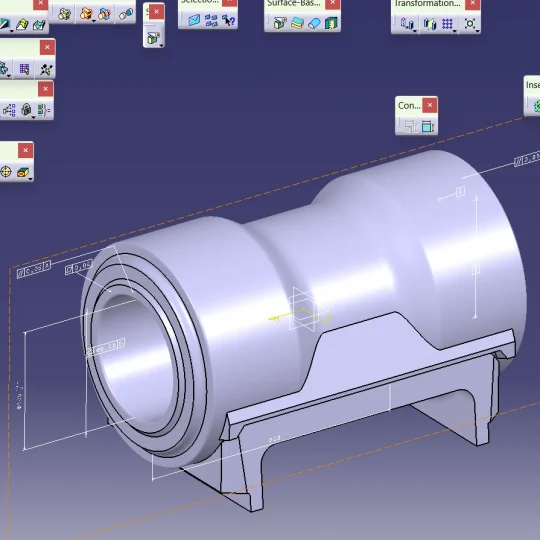Viewport: 540px width, 540px height.
Task: Select the Equivalent Dimensions brace icon
Action: (x=43, y=110)
